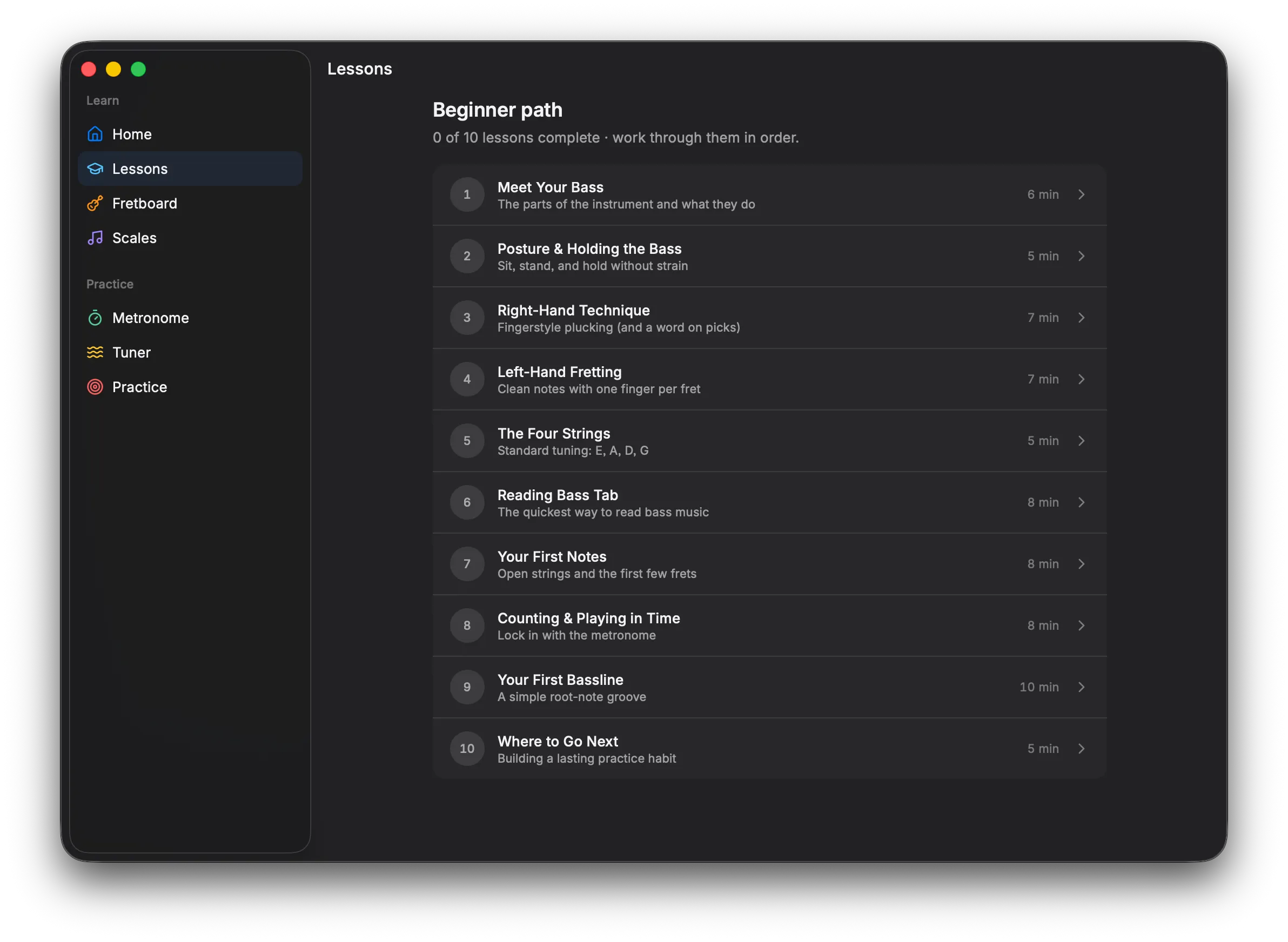The height and width of the screenshot is (942, 1288).
Task: Click the number 4 badge for Left-Hand Fretting
Action: [x=467, y=379]
